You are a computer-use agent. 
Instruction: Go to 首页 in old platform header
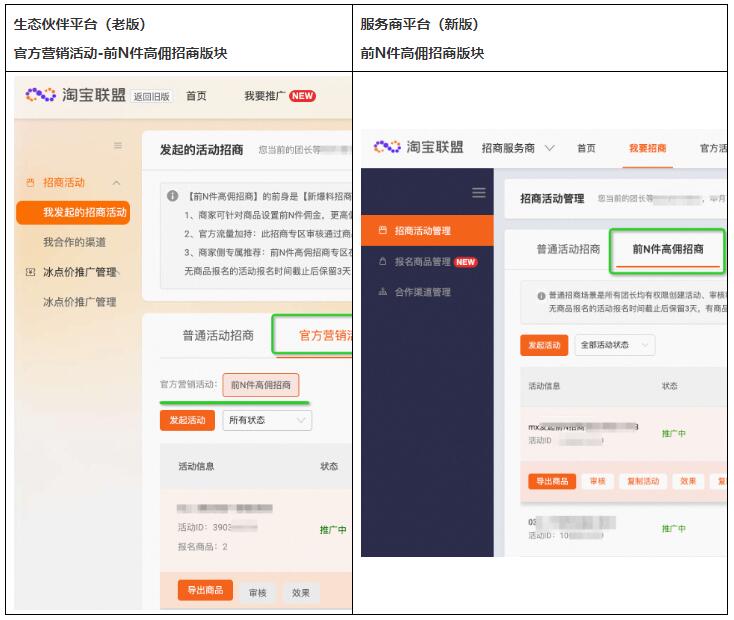coord(196,96)
